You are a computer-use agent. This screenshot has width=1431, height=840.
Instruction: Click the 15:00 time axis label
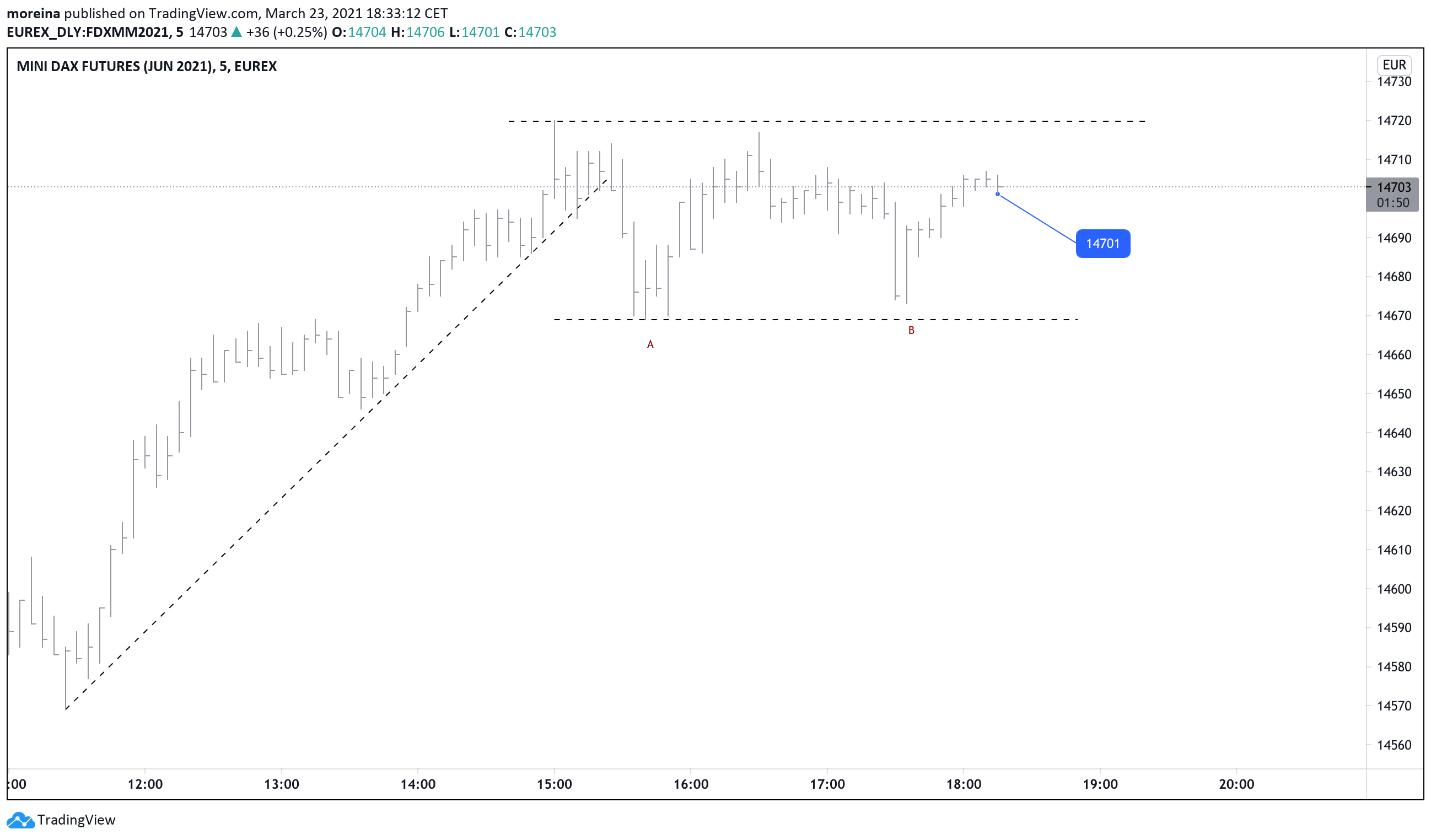pyautogui.click(x=554, y=785)
